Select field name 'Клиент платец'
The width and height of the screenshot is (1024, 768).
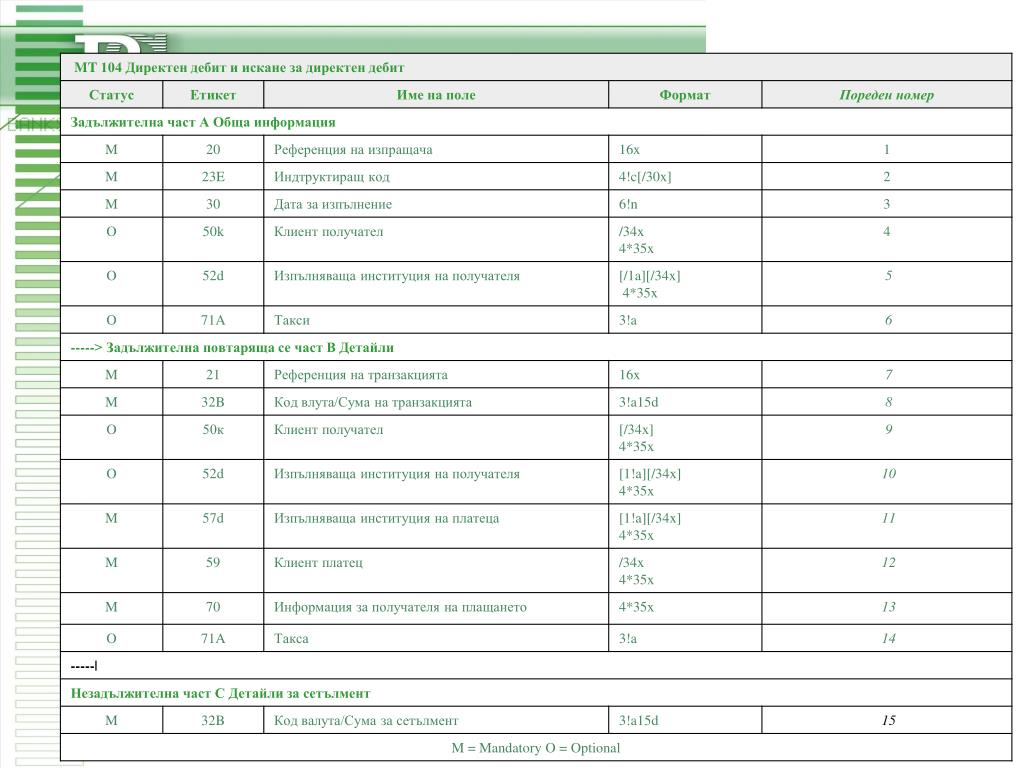pos(318,563)
